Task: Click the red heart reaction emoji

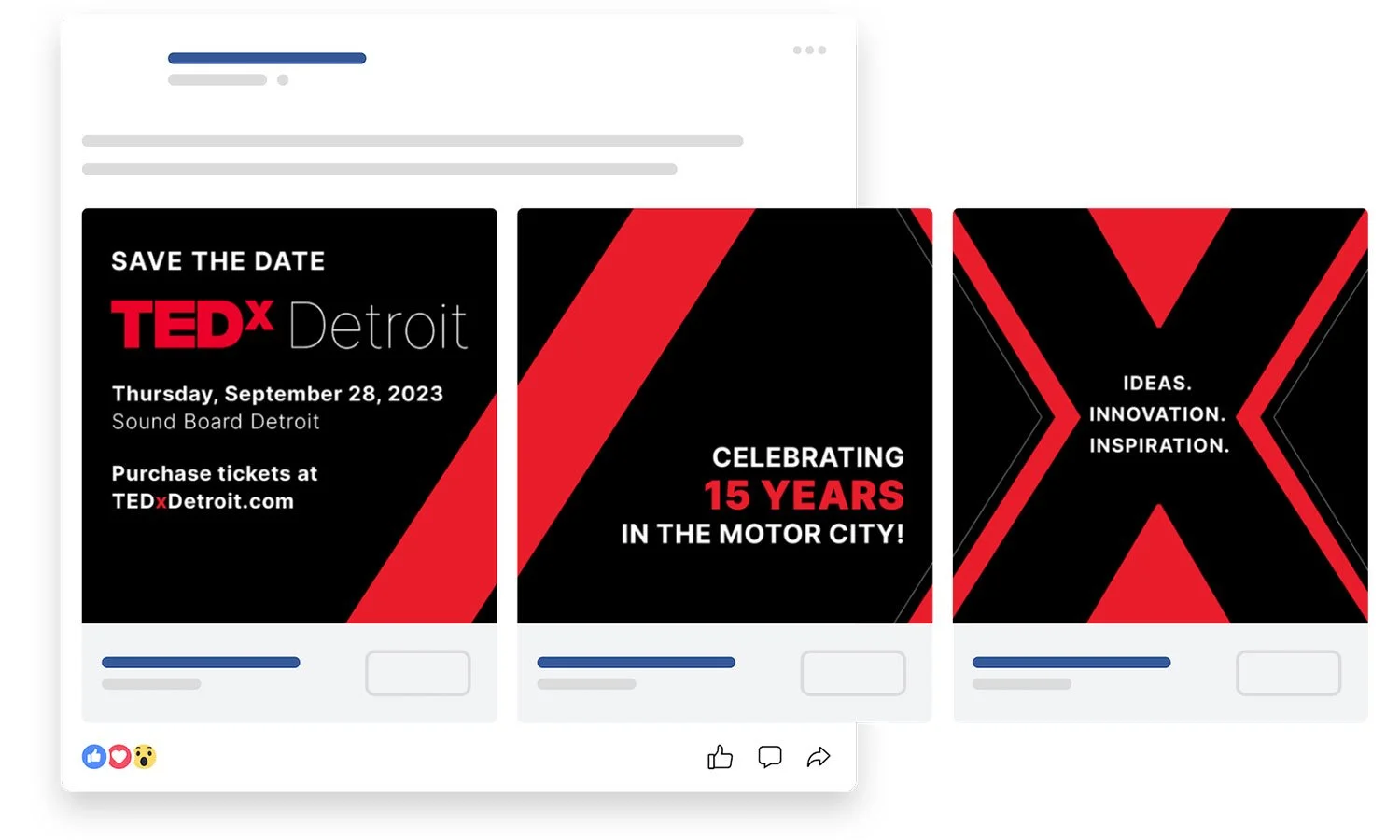Action: pyautogui.click(x=119, y=757)
